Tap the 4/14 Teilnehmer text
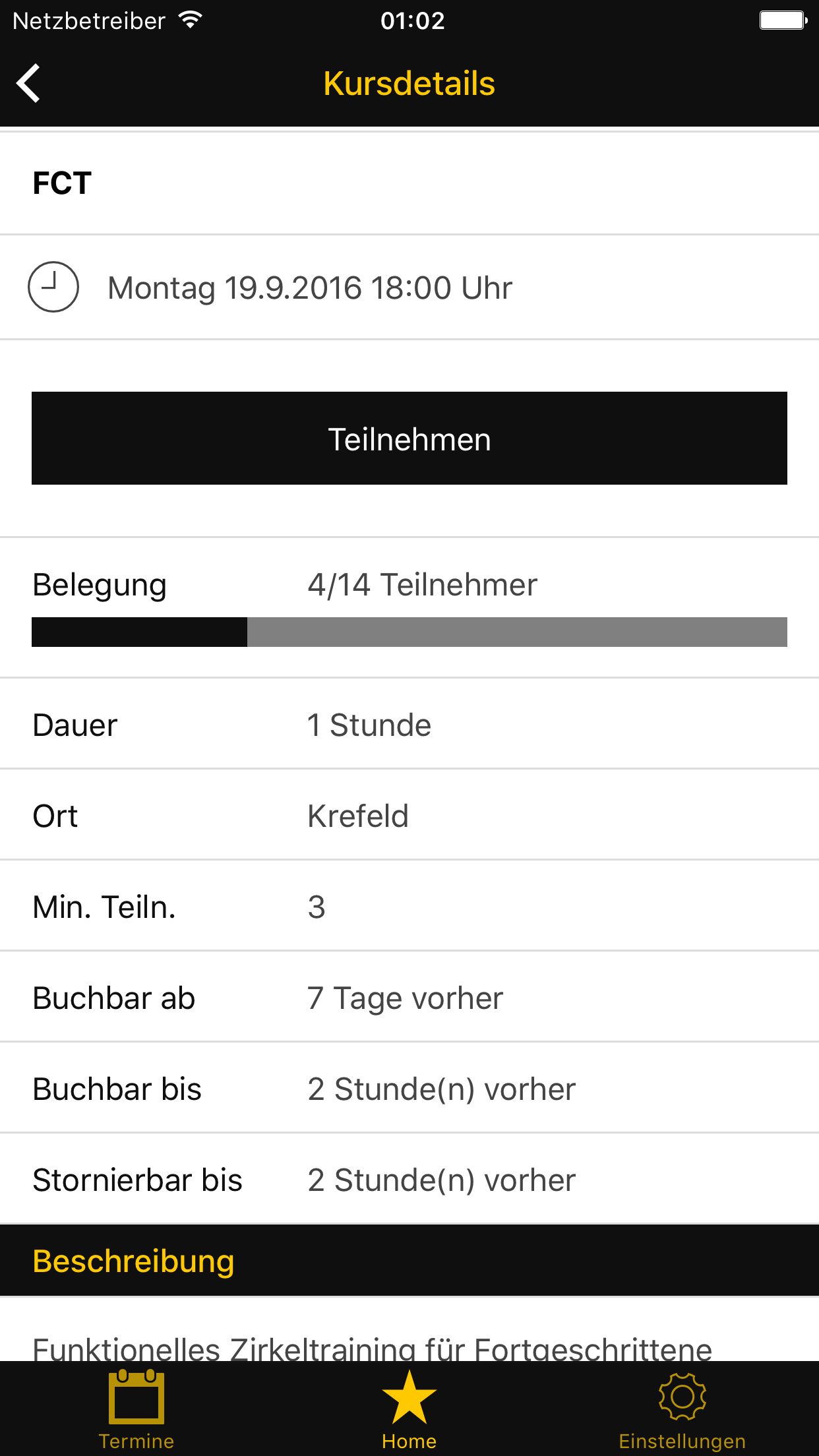This screenshot has width=819, height=1456. coord(422,585)
